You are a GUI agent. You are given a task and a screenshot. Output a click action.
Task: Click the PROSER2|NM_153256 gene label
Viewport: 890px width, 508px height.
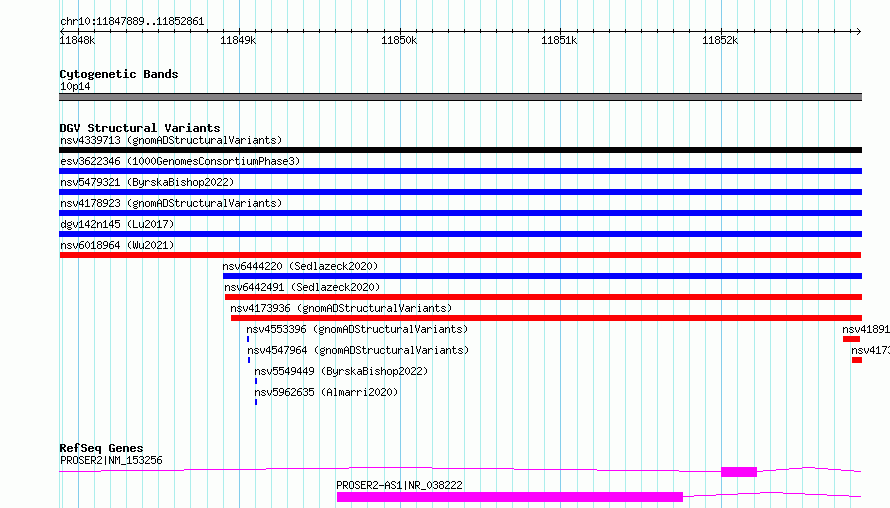[x=111, y=460]
